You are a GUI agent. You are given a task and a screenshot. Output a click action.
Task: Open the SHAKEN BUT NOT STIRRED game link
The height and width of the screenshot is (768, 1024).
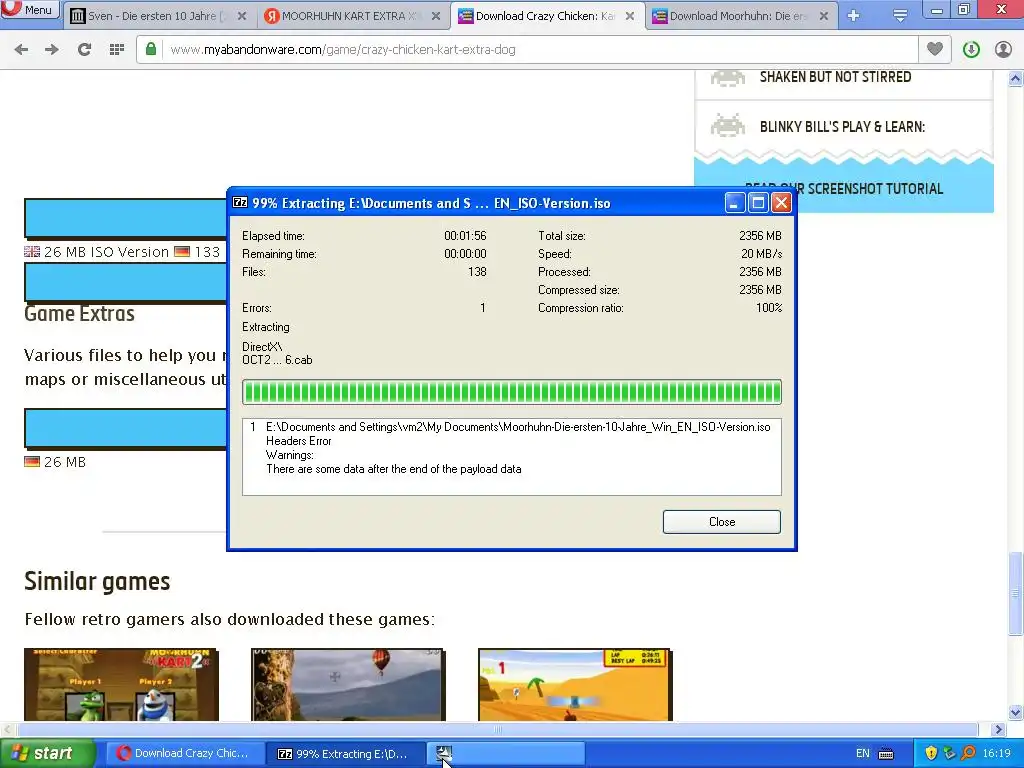[835, 77]
